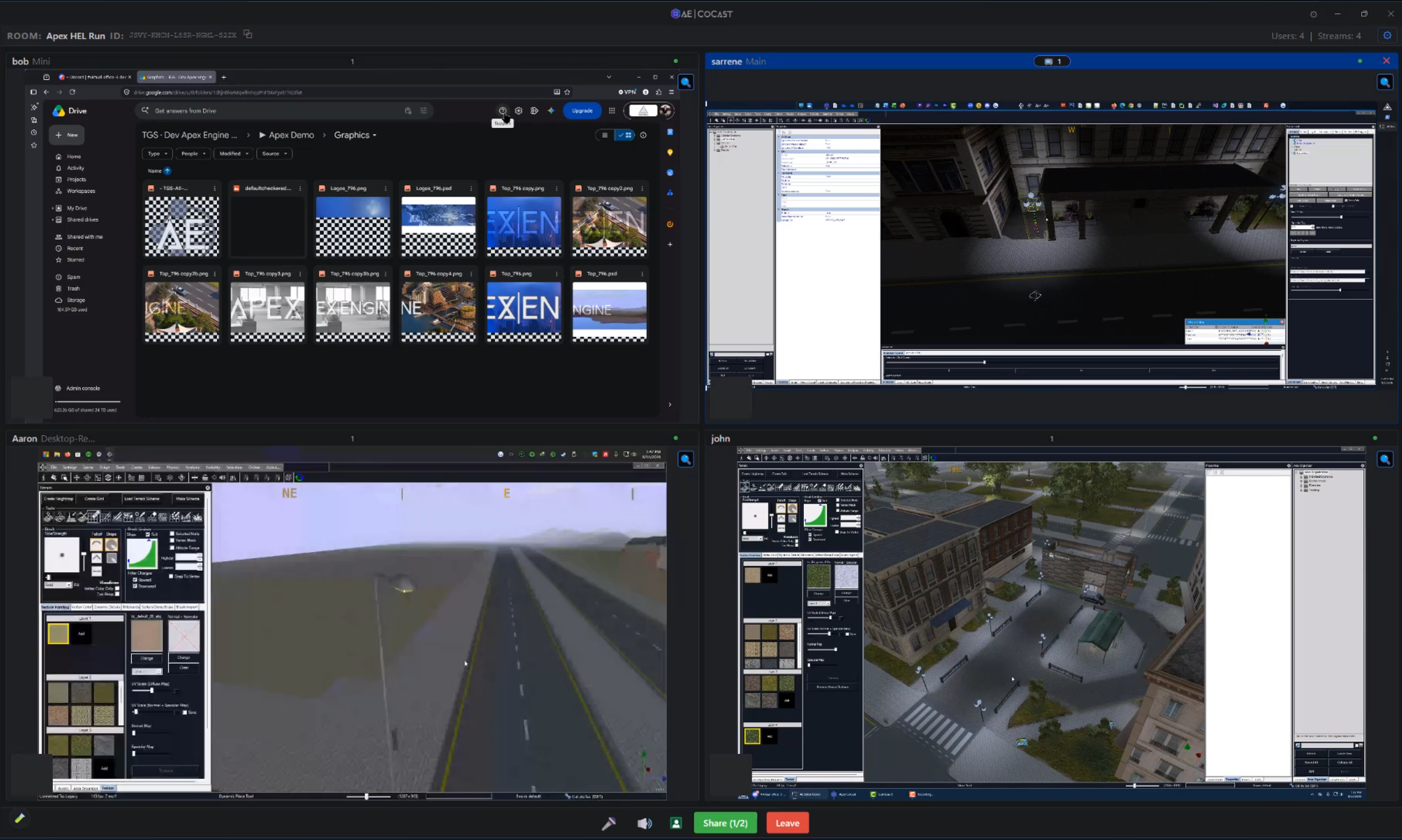Image resolution: width=1402 pixels, height=840 pixels.
Task: Open the Top_796.psd file thumbnail
Action: click(609, 312)
